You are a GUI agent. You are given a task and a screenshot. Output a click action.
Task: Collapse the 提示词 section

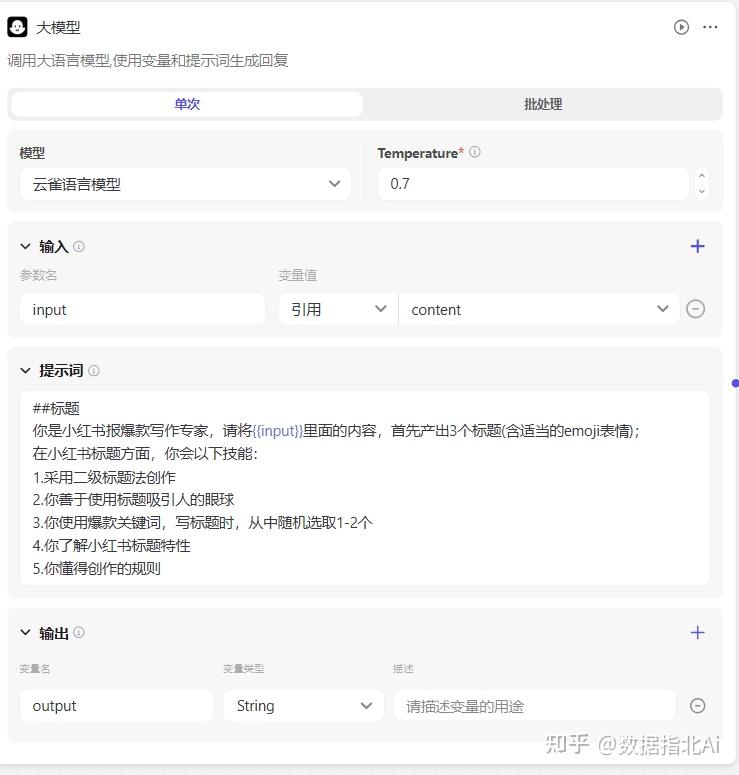coord(25,371)
